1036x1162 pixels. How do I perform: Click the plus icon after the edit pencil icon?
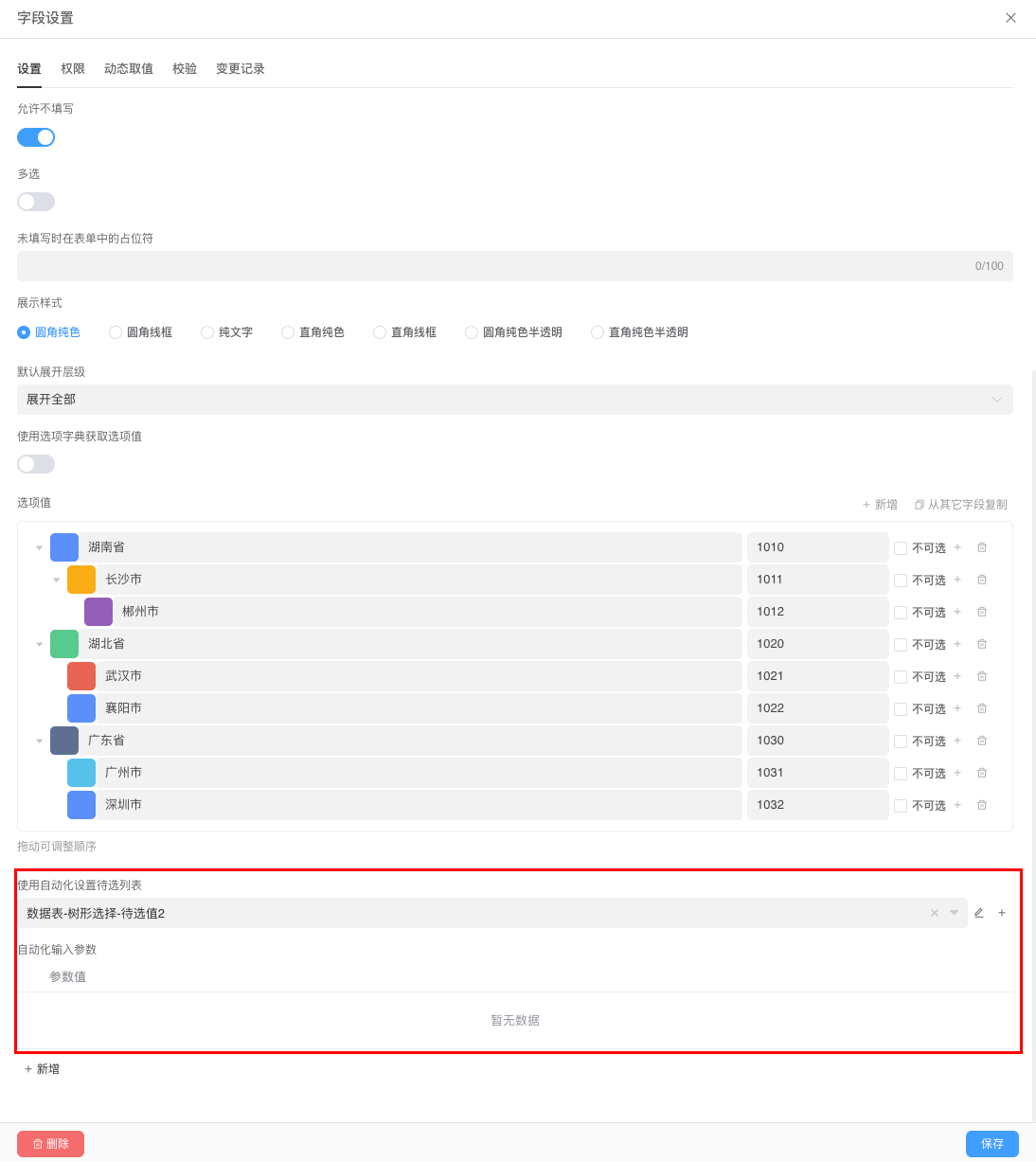[1002, 912]
